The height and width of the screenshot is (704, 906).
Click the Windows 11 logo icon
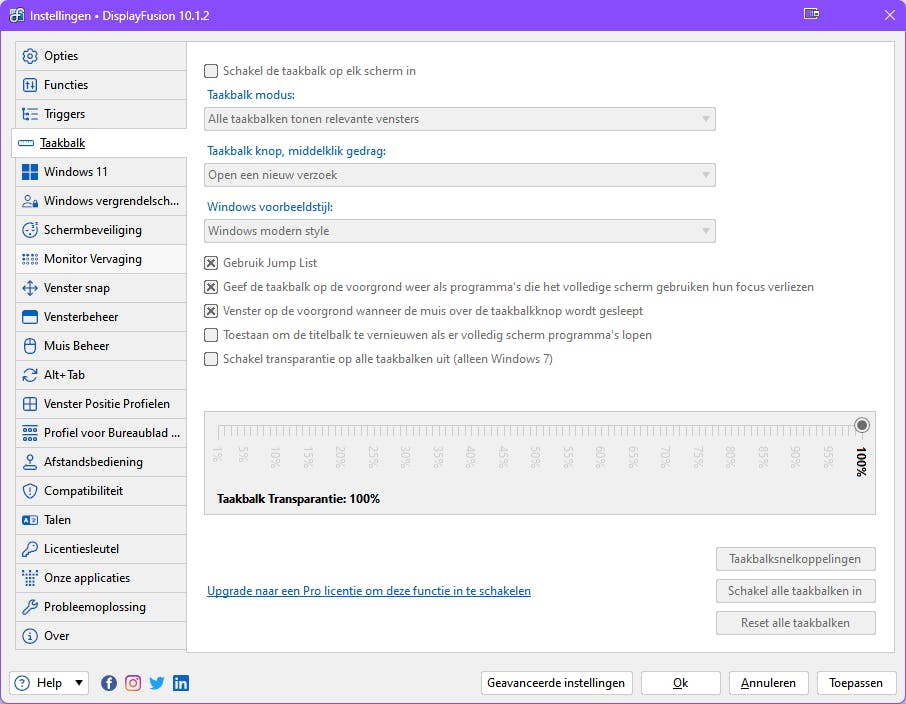point(29,172)
